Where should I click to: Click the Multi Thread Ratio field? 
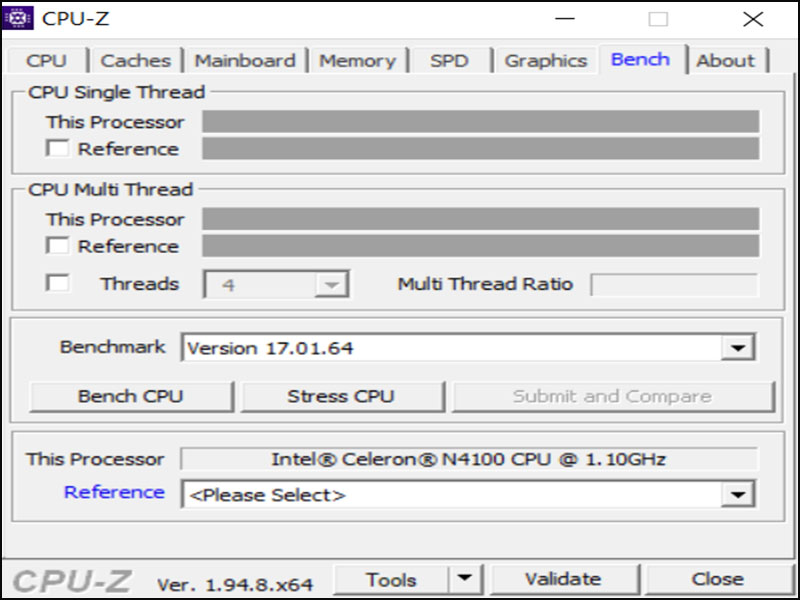click(x=674, y=284)
